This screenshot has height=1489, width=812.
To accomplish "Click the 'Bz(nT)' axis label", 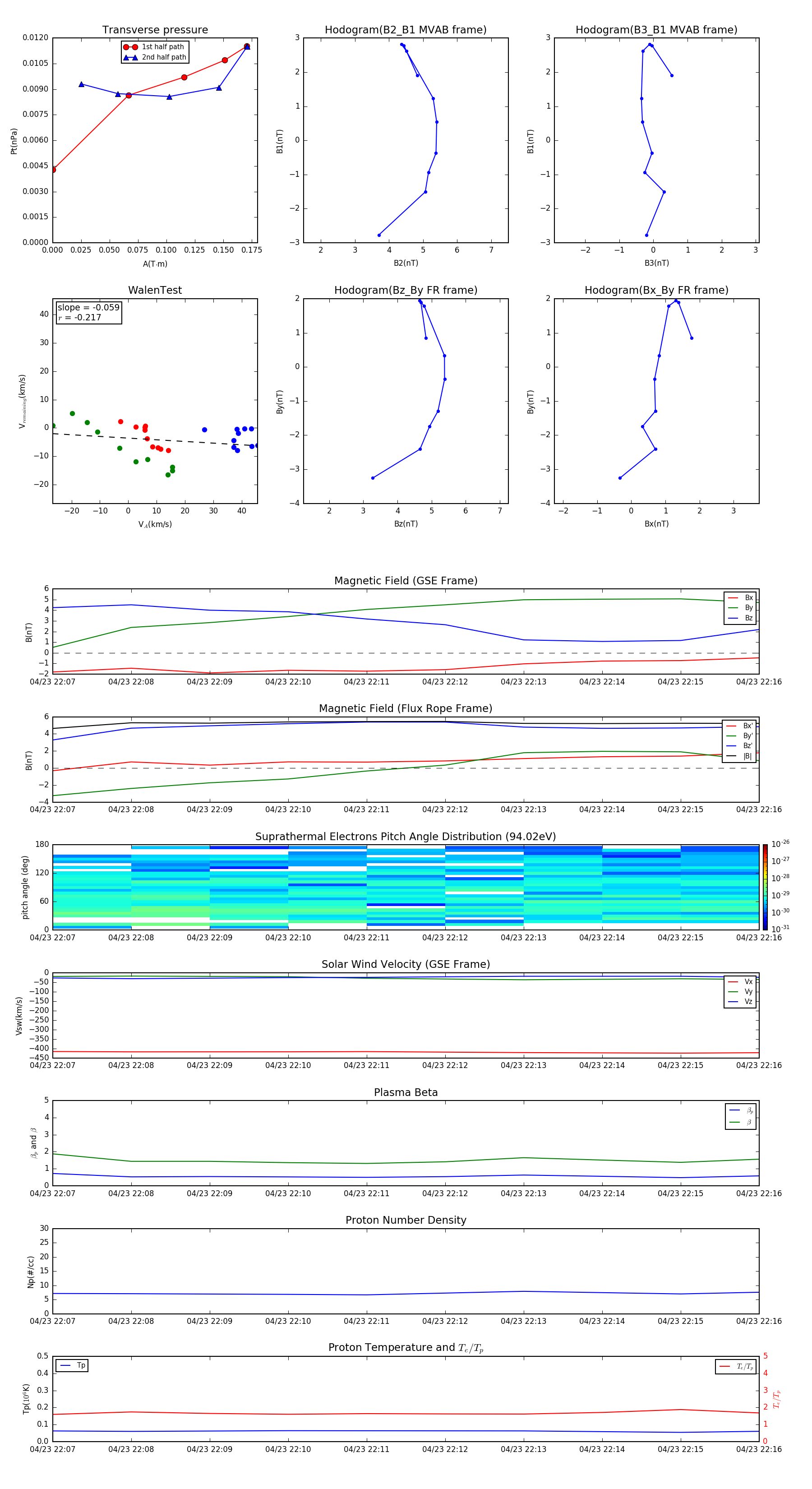I will (x=406, y=524).
